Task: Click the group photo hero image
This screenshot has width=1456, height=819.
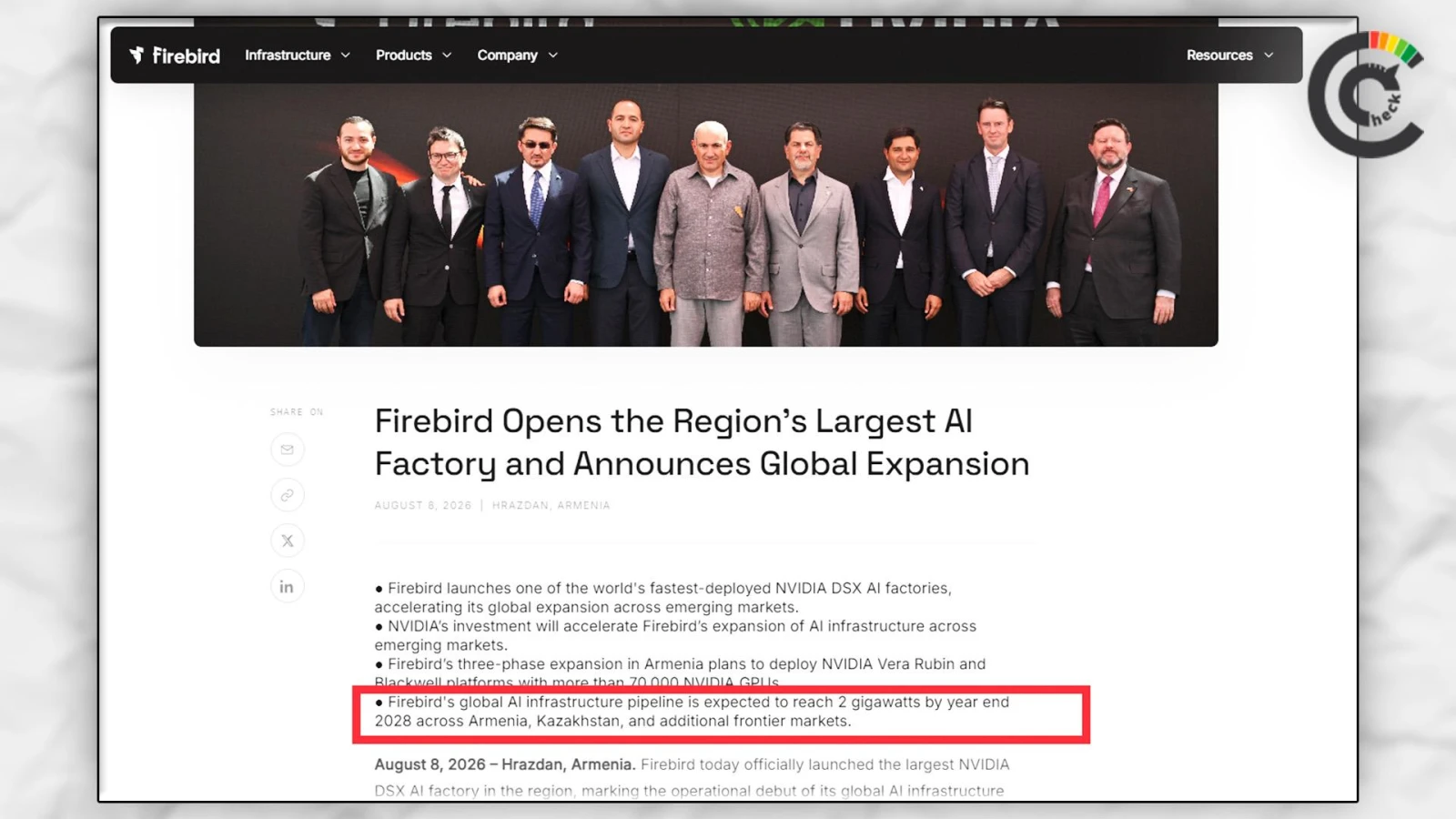Action: (706, 215)
